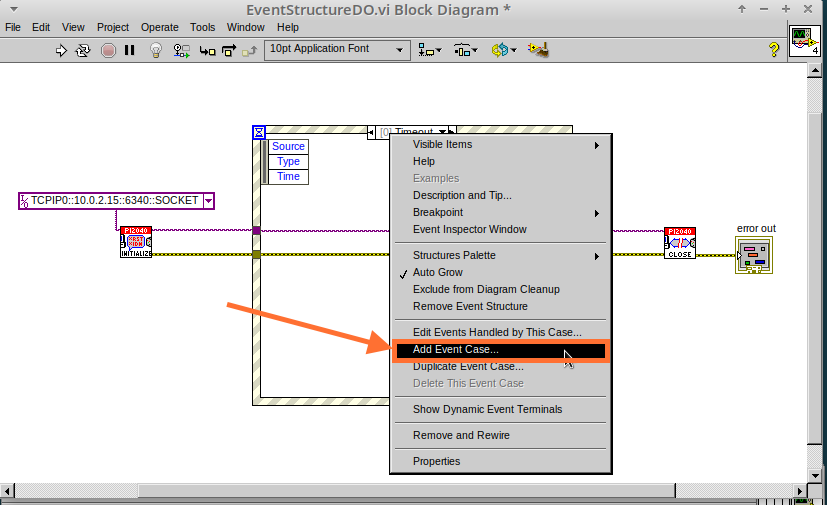Click the Step Into icon

point(207,51)
